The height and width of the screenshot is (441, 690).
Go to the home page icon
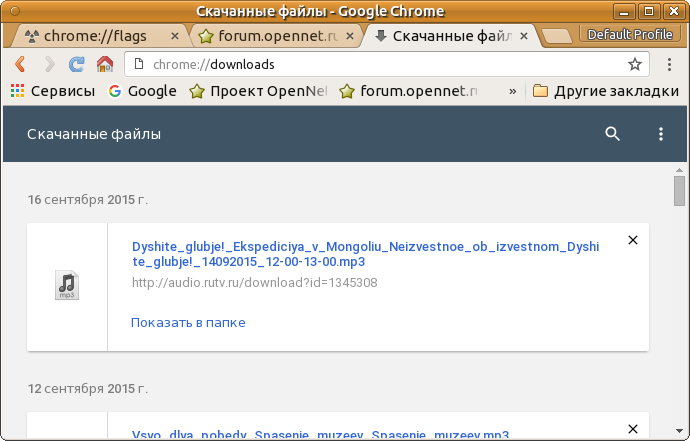[104, 65]
